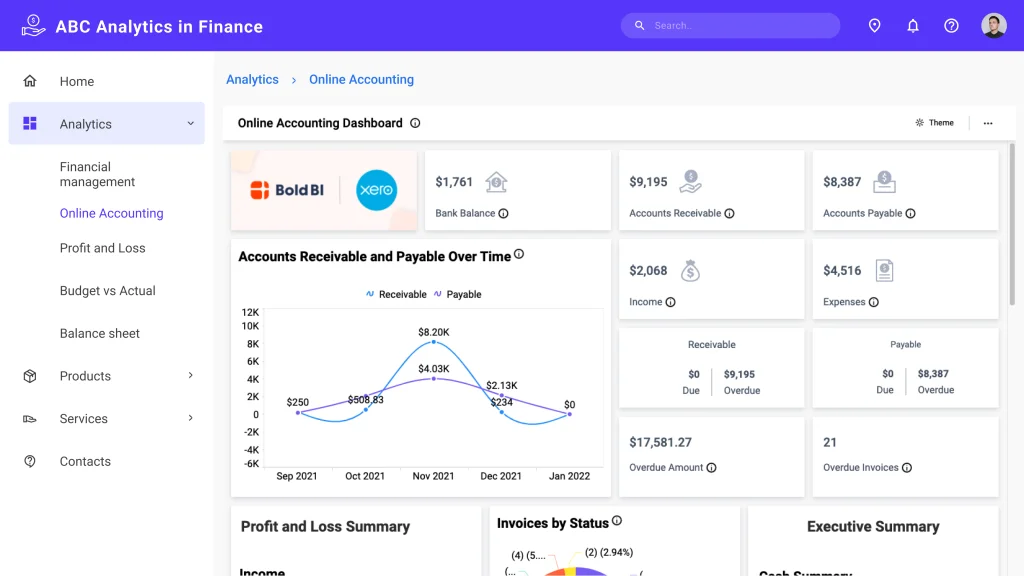This screenshot has width=1024, height=576.
Task: Click the location pin icon in the header
Action: click(874, 25)
